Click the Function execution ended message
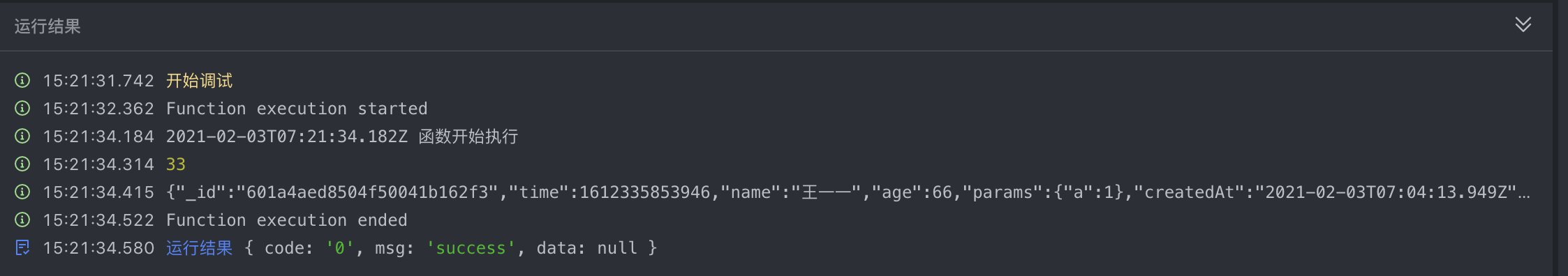Image resolution: width=1568 pixels, height=276 pixels. (x=286, y=220)
